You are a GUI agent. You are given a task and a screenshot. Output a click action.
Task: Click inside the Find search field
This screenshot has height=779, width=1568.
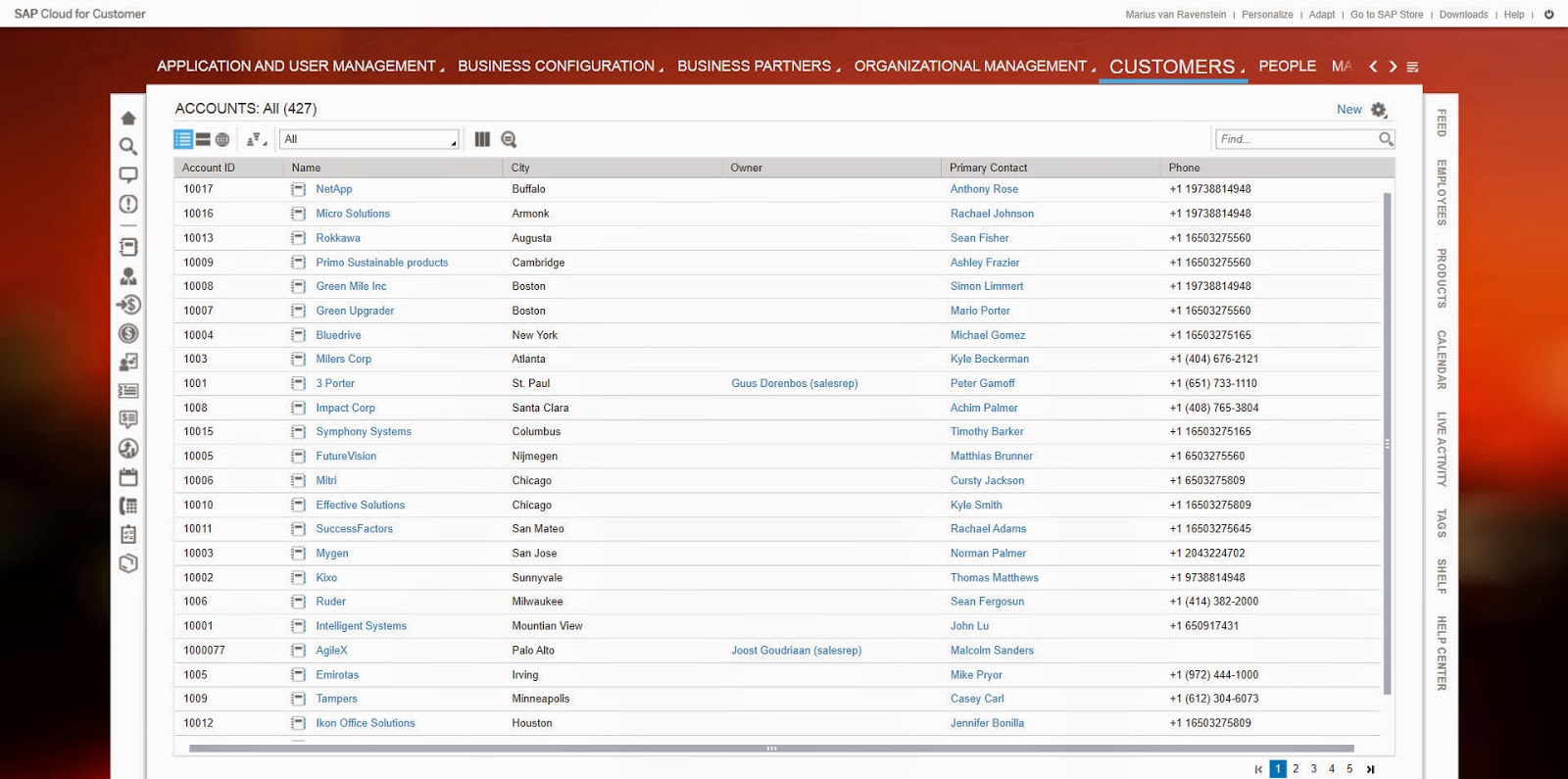coord(1296,139)
